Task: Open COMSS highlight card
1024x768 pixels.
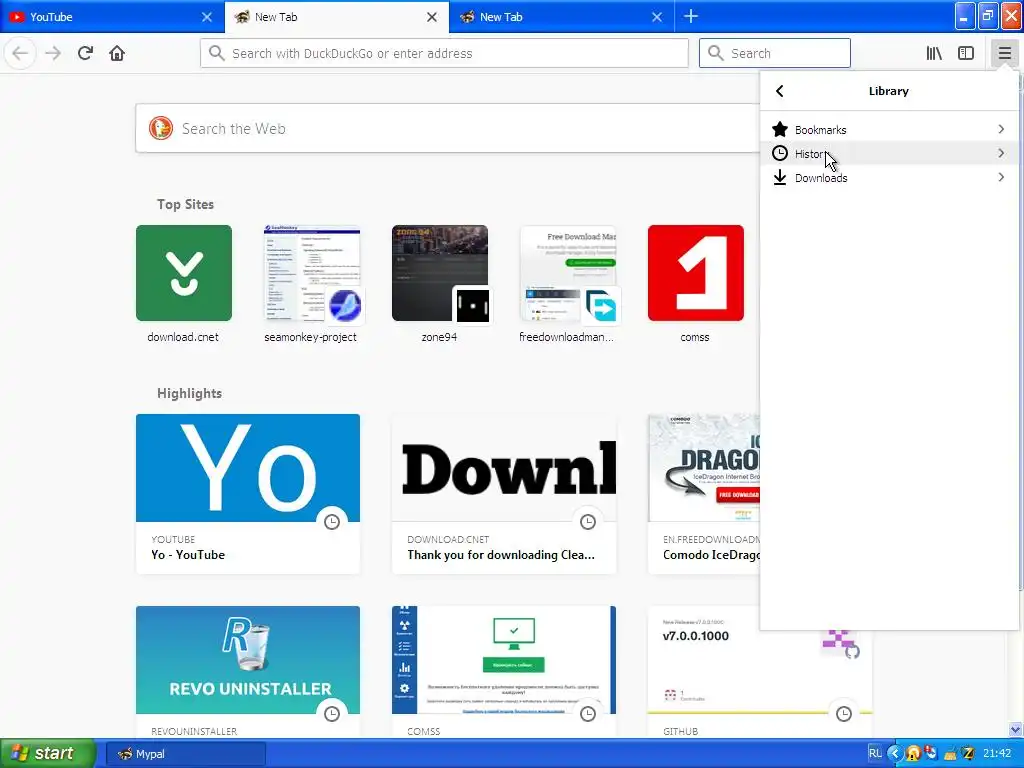Action: pyautogui.click(x=504, y=671)
